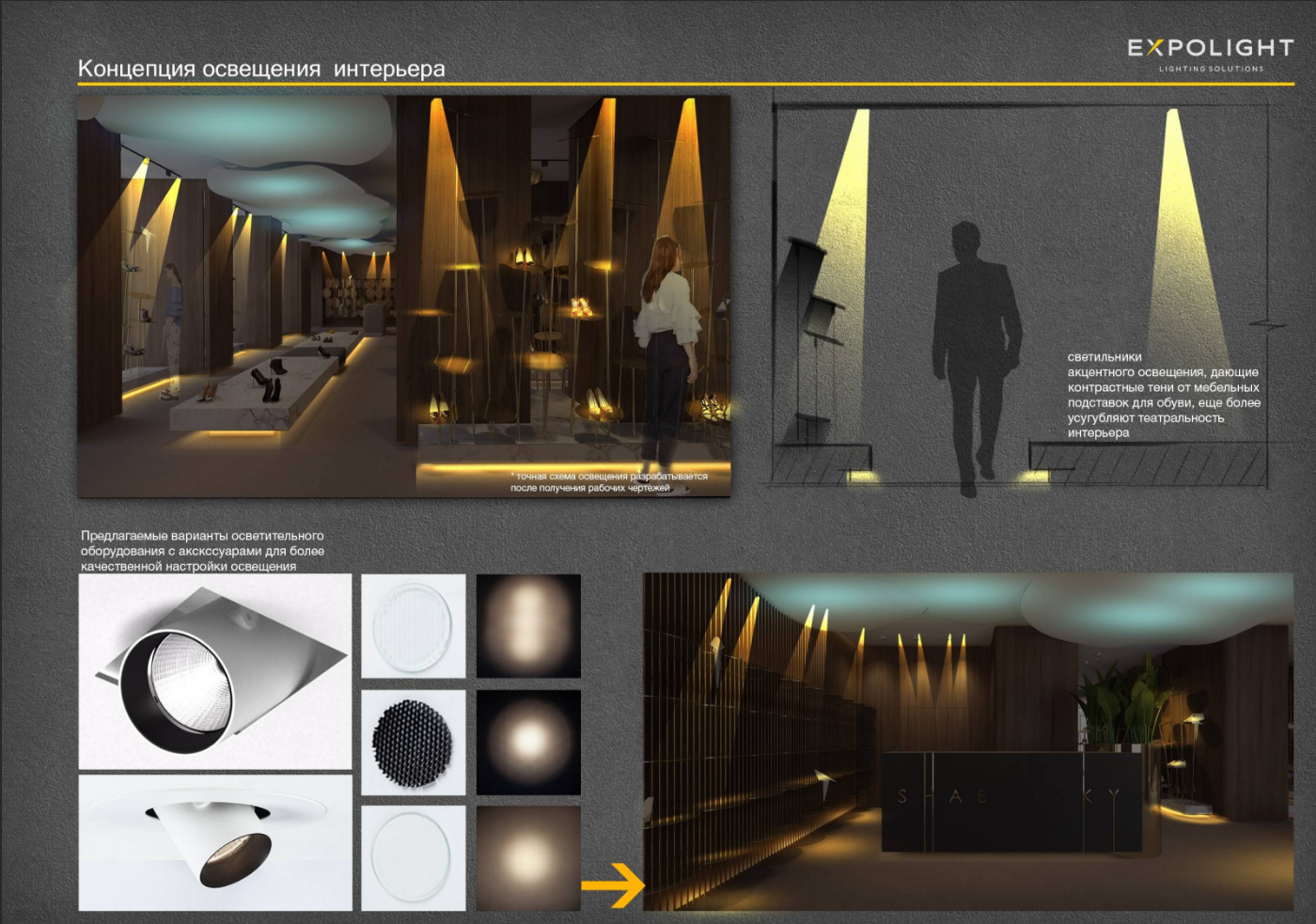Click the 'светильники акцентного освещения' text block
1316x924 pixels.
pos(1163,395)
